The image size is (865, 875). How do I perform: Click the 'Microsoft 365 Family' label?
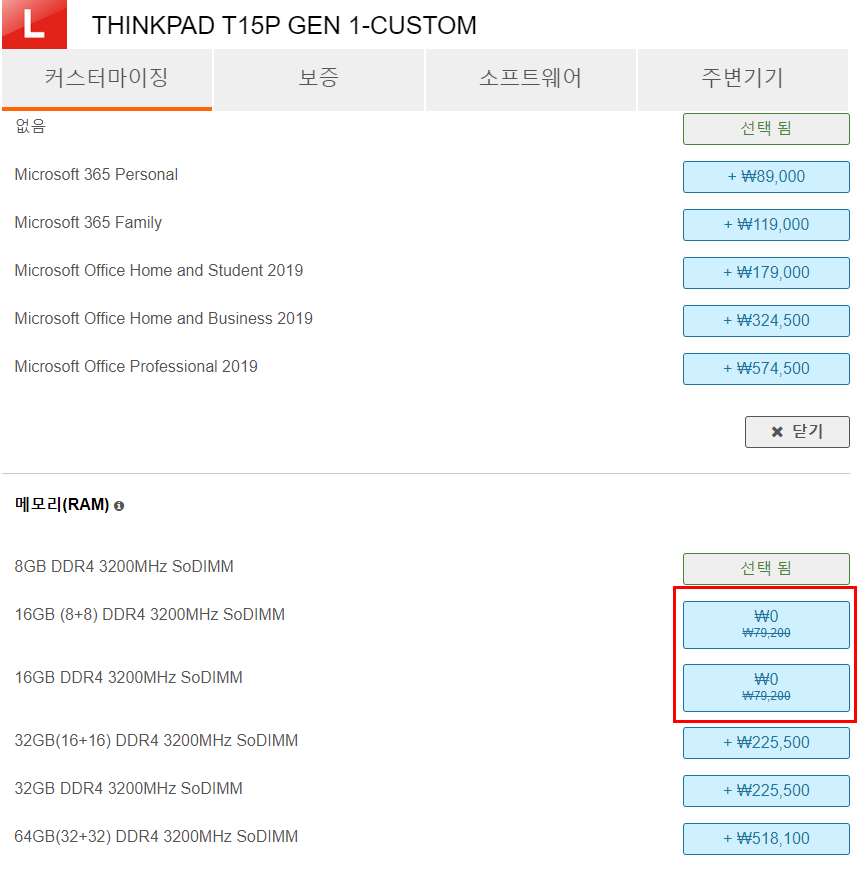(88, 223)
